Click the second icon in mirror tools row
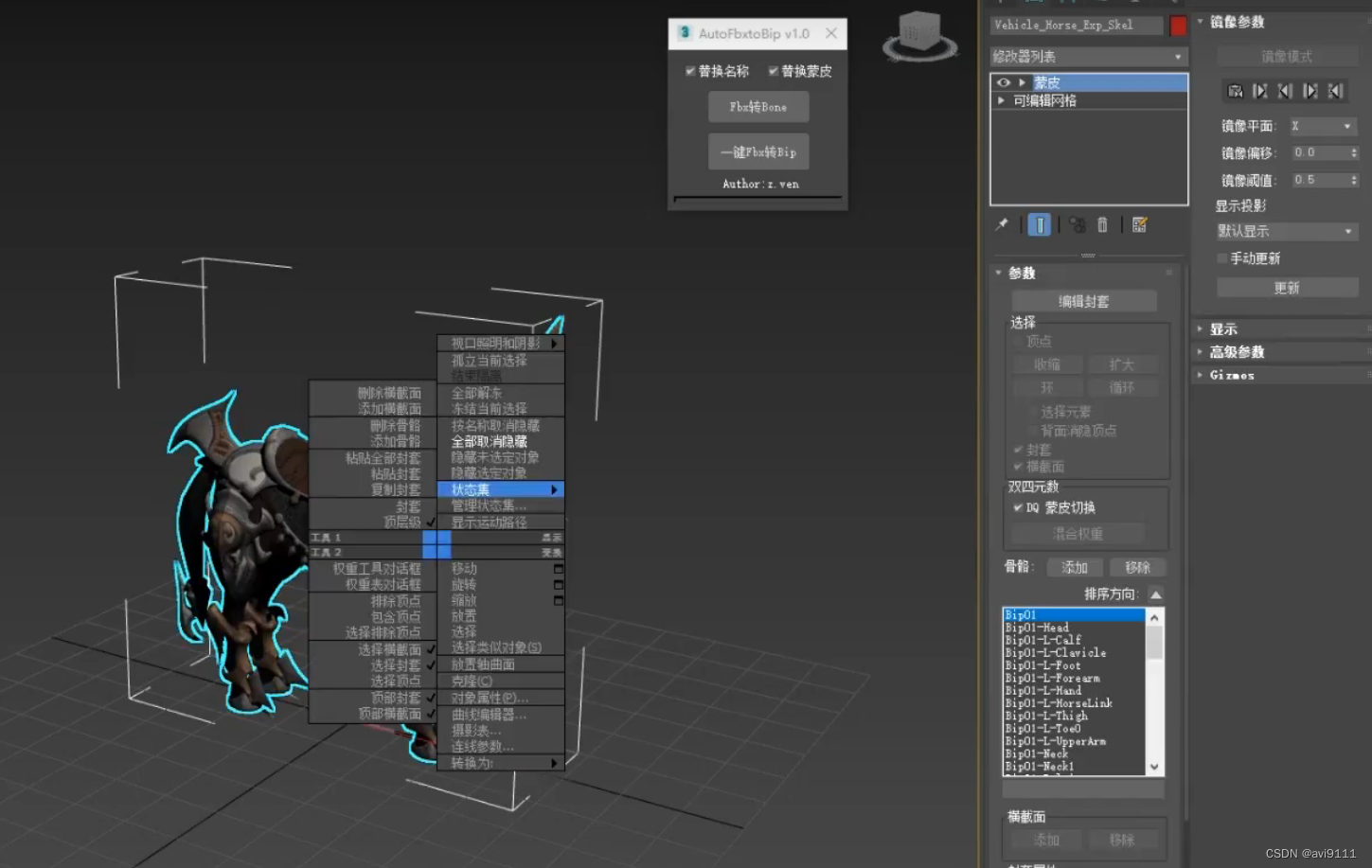The width and height of the screenshot is (1372, 868). coord(1259,91)
